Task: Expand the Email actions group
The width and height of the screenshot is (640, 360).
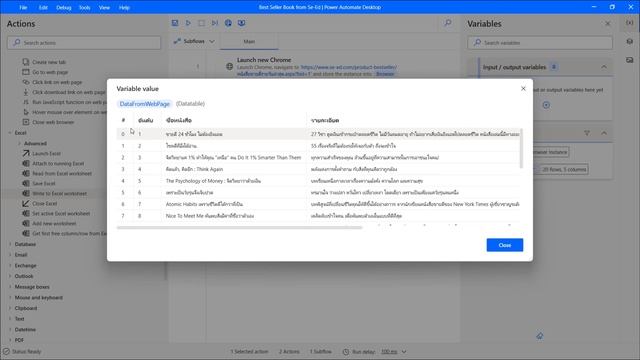Action: [x=10, y=255]
